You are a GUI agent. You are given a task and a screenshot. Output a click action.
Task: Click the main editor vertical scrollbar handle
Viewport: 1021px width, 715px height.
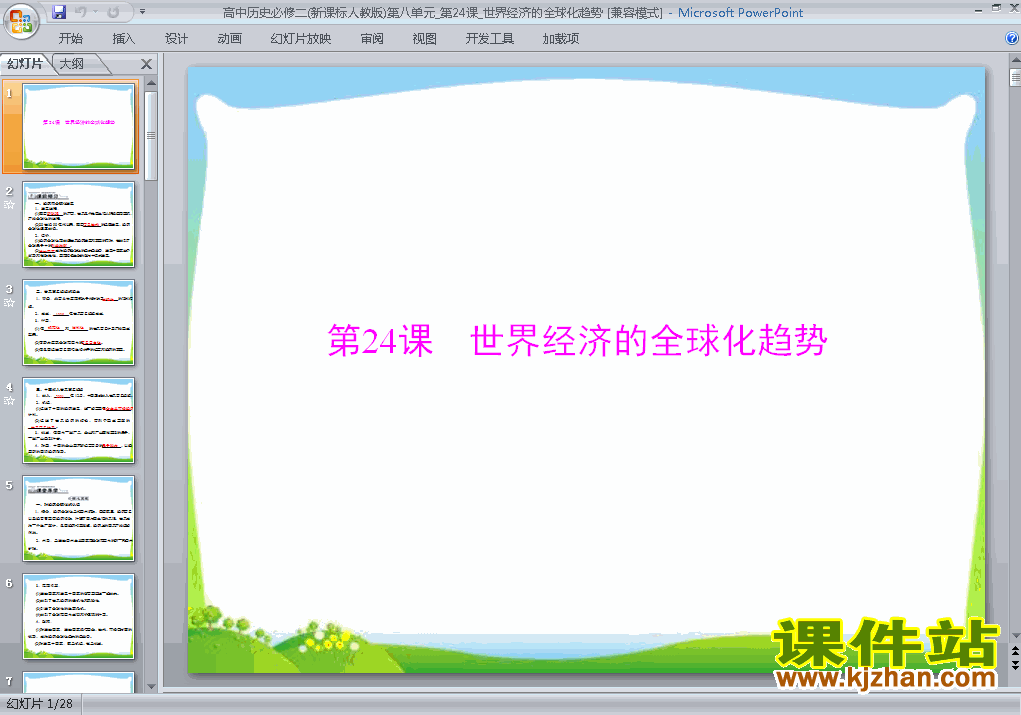coord(1015,77)
